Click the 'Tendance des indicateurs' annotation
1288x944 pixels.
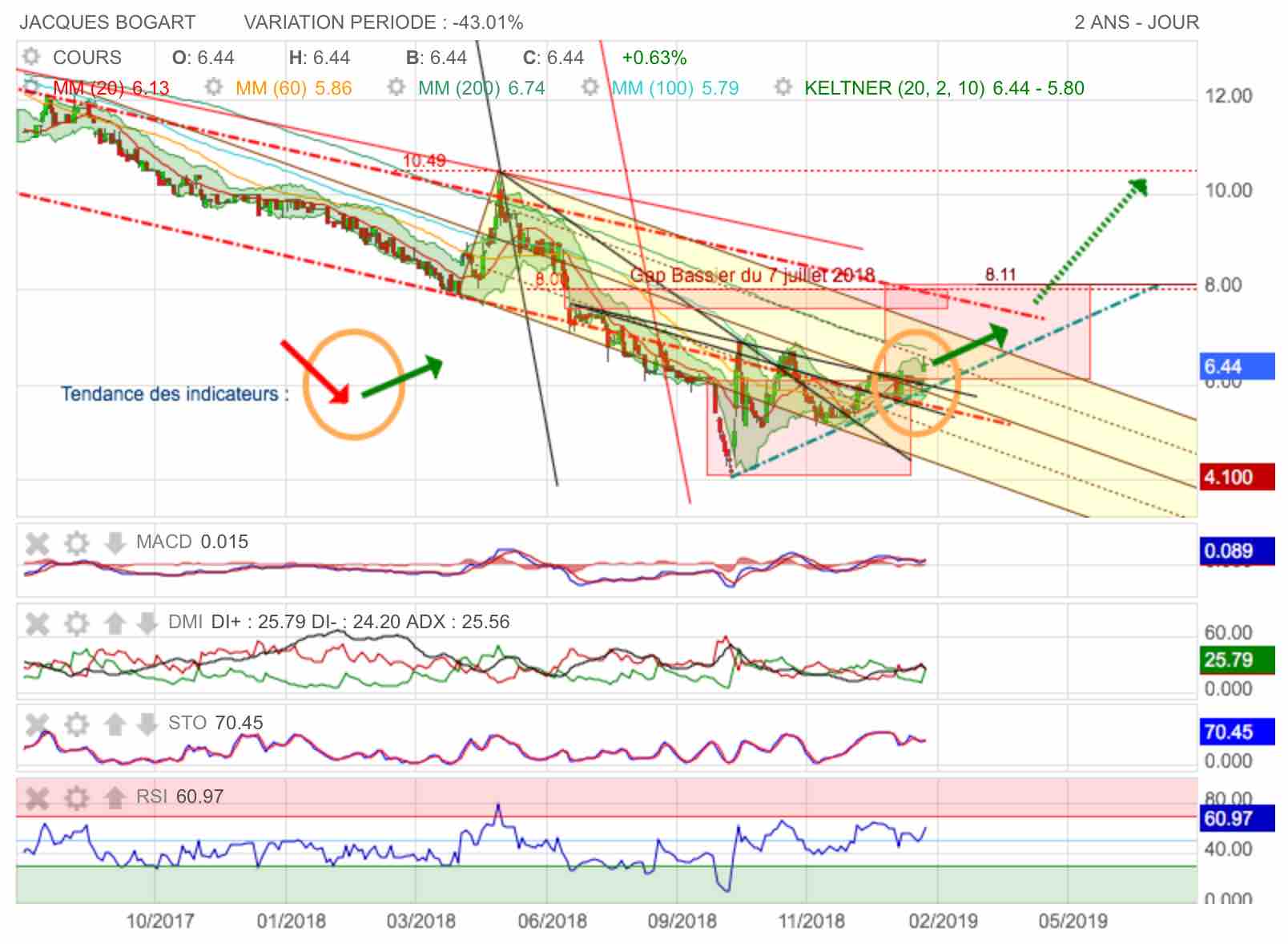[175, 393]
